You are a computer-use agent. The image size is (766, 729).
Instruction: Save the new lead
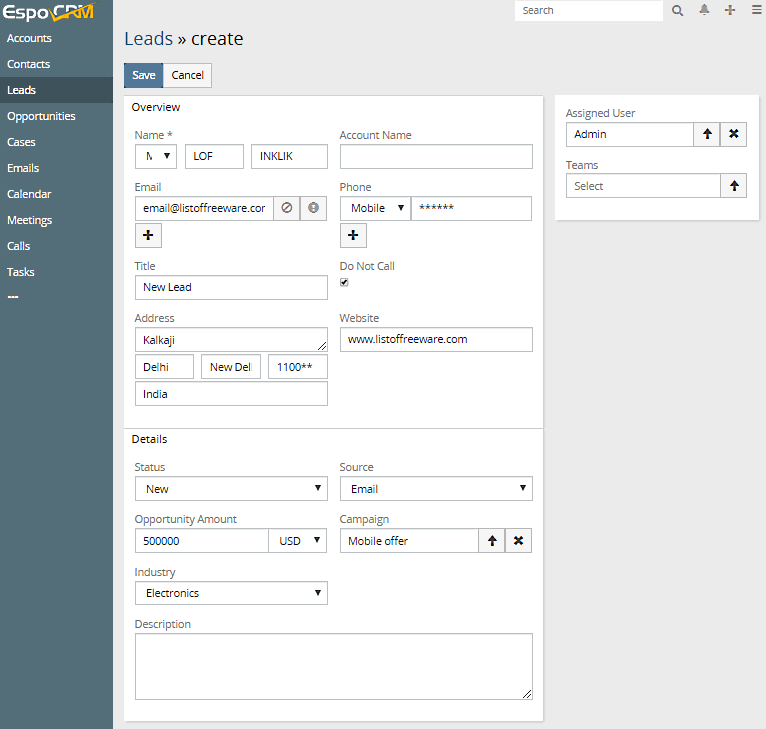pos(144,75)
